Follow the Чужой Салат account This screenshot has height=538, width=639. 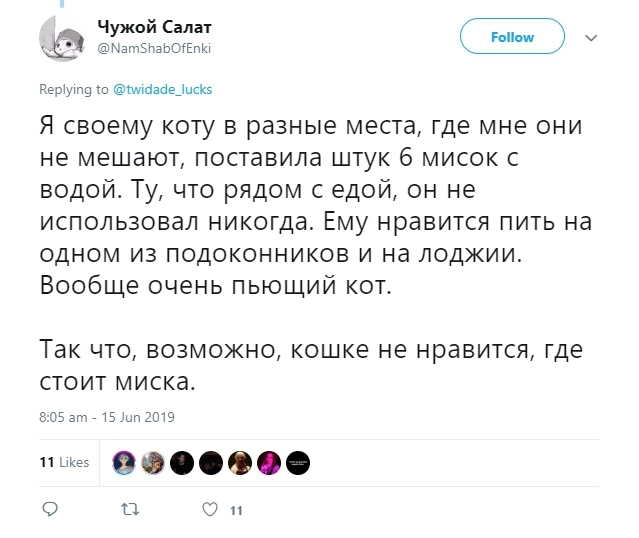coord(512,37)
